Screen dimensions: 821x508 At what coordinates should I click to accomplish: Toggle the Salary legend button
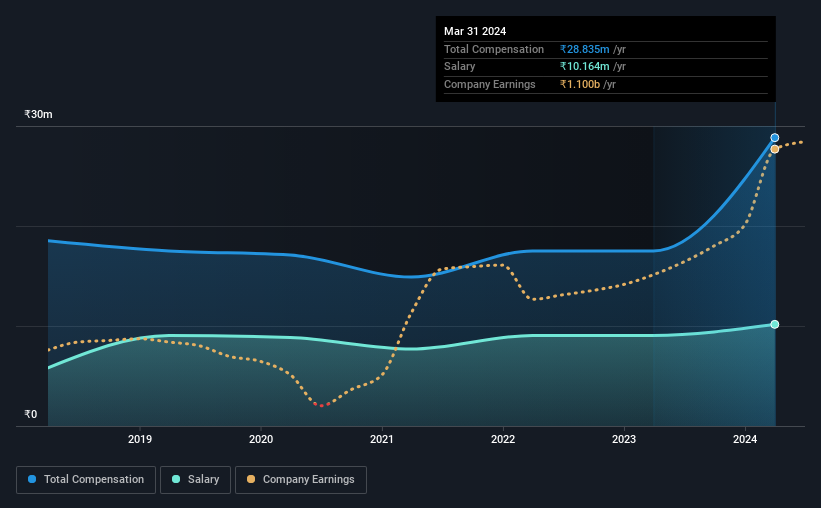195,480
